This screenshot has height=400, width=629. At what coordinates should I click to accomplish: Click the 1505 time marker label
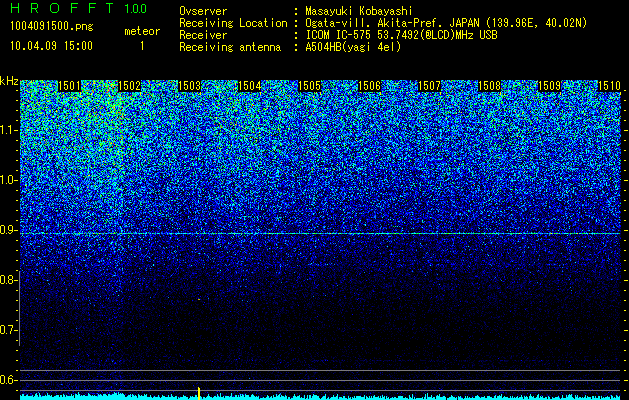tap(310, 86)
